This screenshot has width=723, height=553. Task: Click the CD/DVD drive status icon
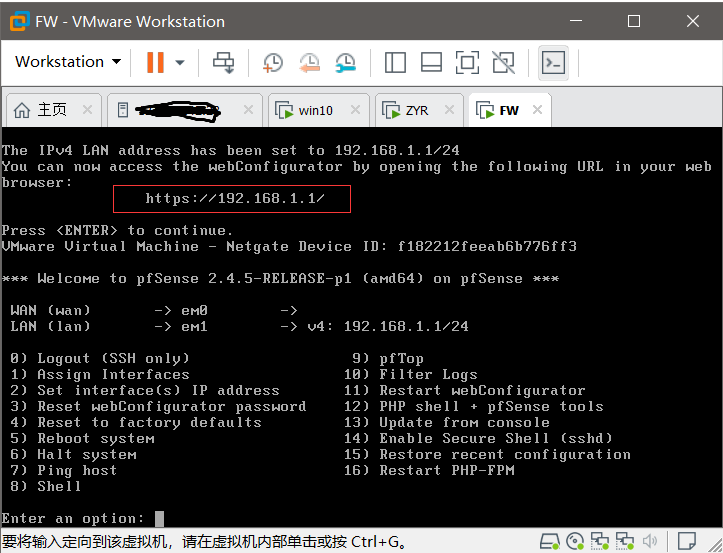[575, 541]
